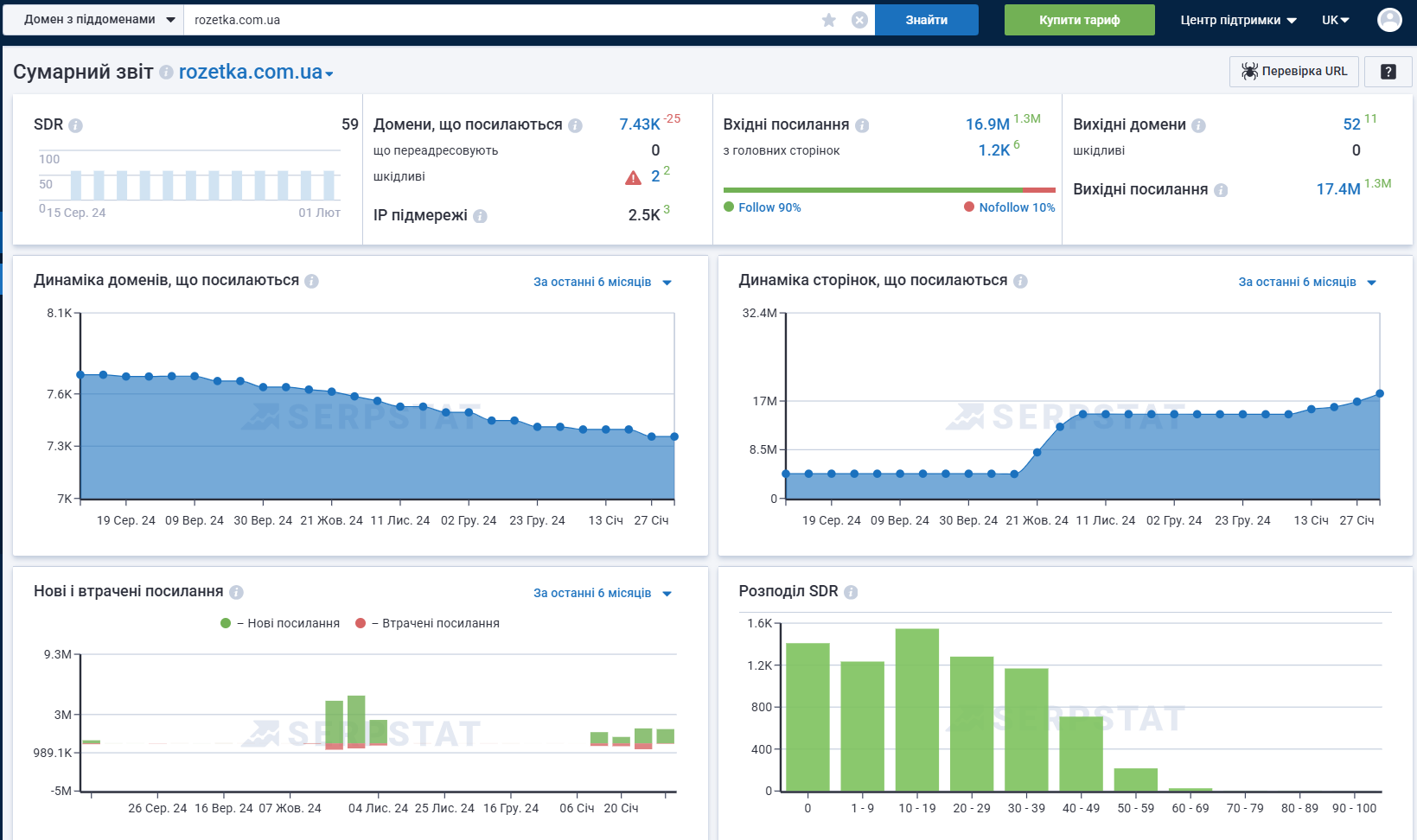Click the Follow/Nofollow ratio bar

[x=890, y=190]
